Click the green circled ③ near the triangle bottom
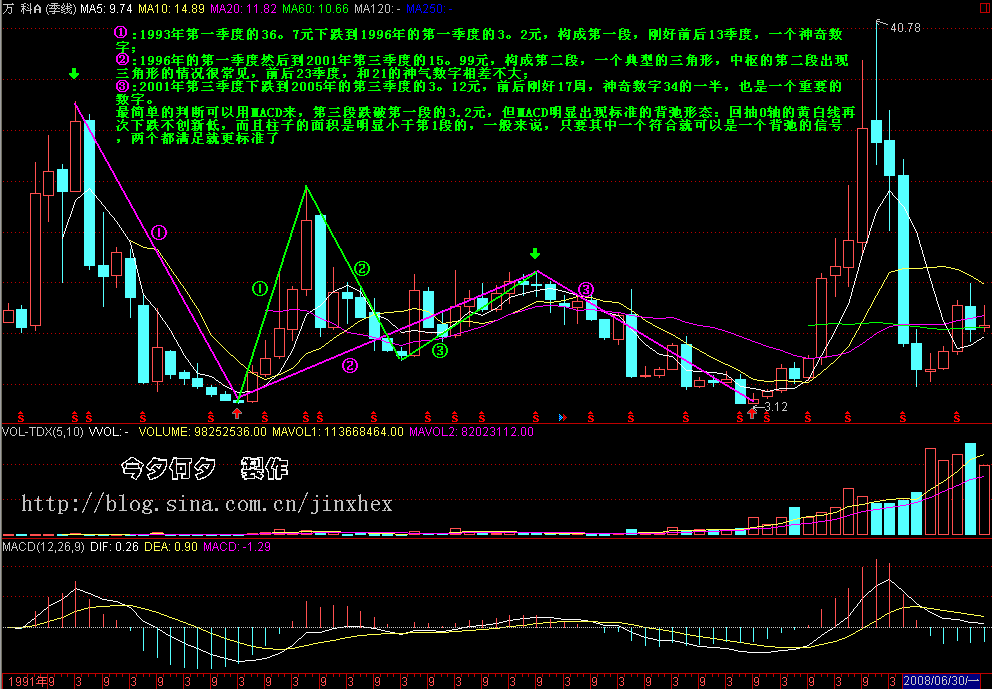 (440, 350)
